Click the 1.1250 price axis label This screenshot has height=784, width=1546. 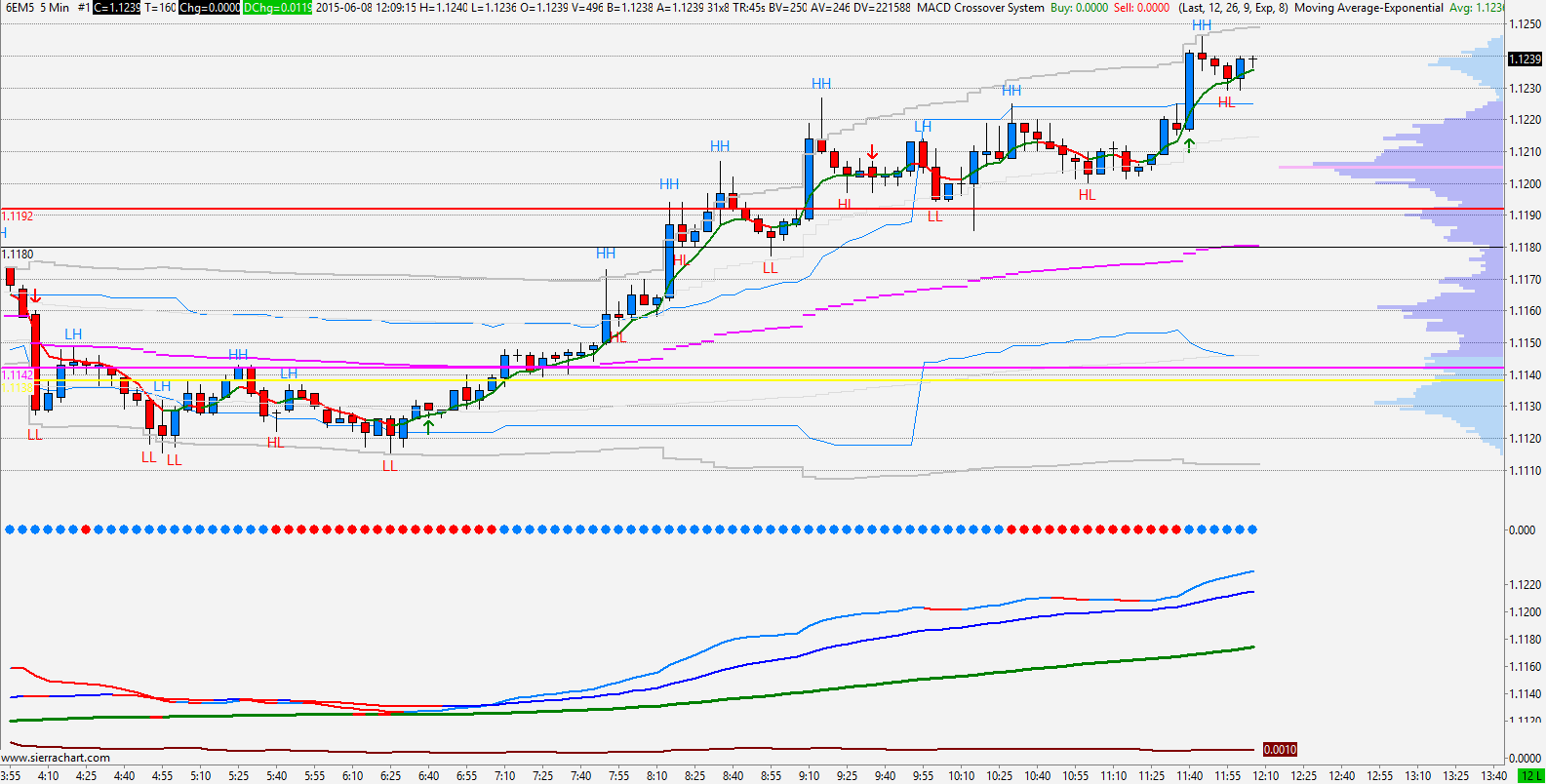[x=1525, y=24]
